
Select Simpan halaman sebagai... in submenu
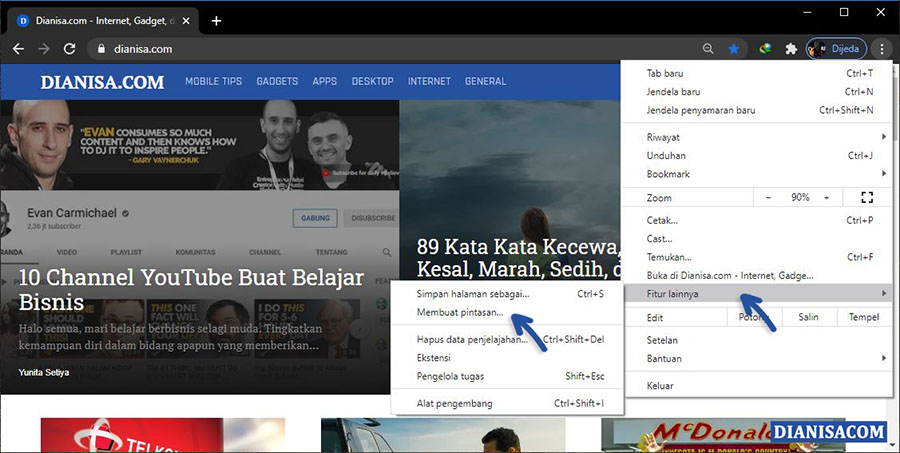pyautogui.click(x=507, y=294)
